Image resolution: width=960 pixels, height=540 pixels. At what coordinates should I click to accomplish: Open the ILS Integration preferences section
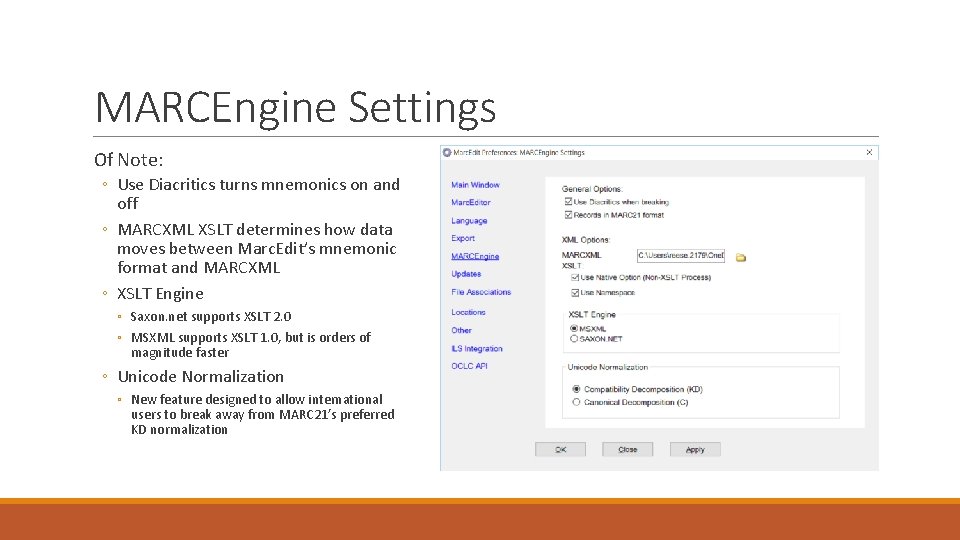pos(477,348)
